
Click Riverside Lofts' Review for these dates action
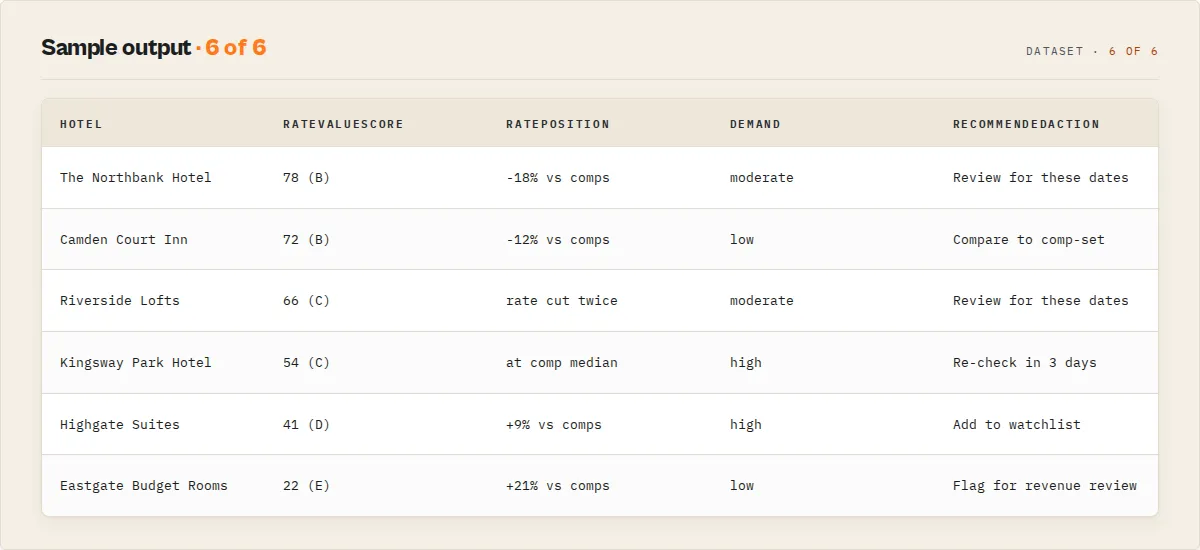[1041, 301]
